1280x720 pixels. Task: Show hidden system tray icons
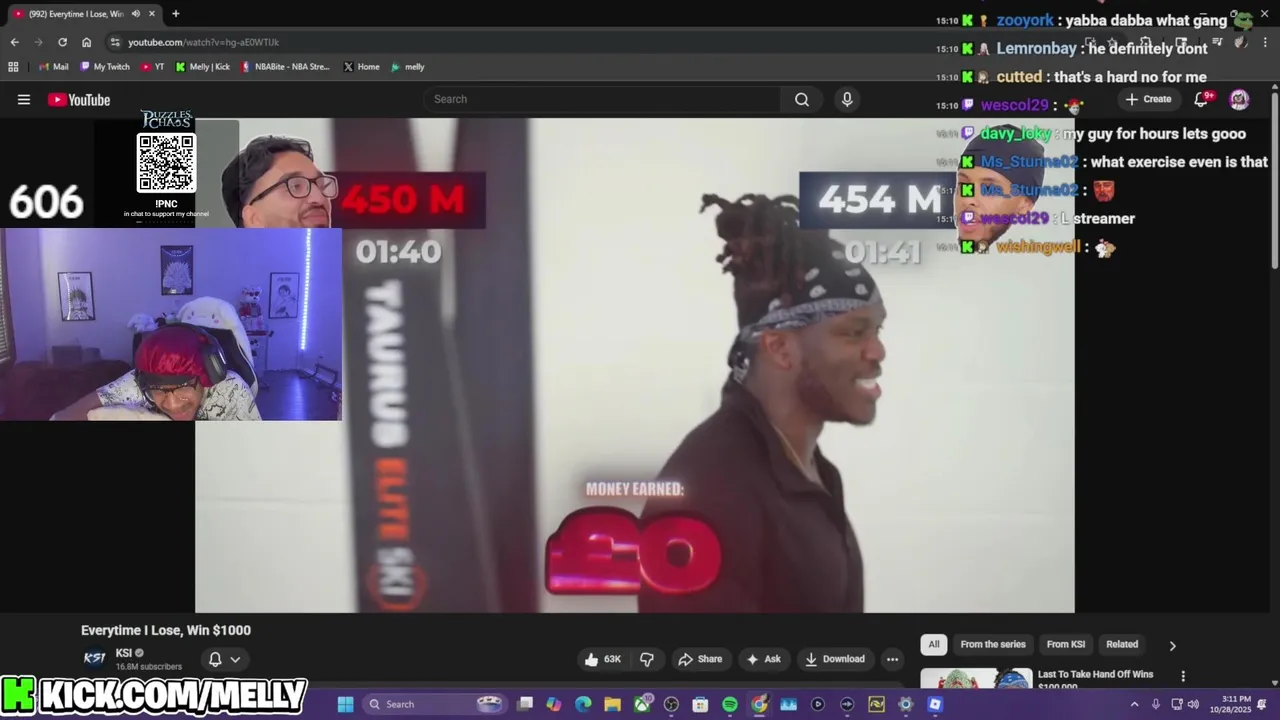1134,704
